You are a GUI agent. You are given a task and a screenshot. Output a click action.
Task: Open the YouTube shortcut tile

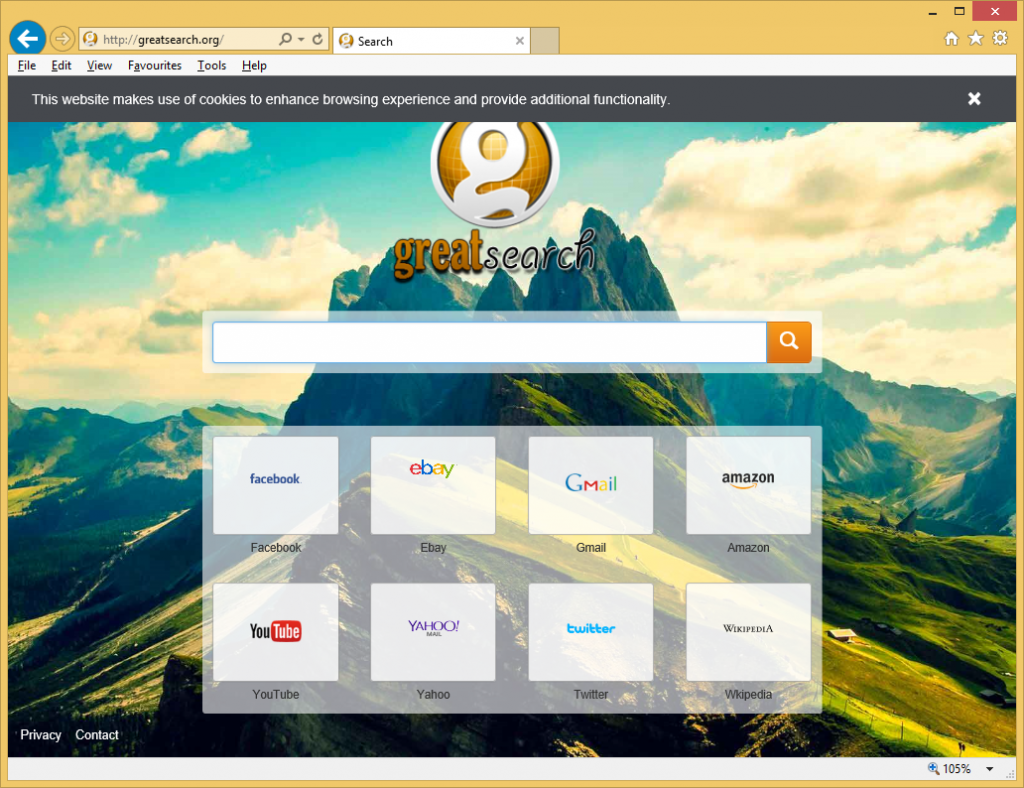276,632
